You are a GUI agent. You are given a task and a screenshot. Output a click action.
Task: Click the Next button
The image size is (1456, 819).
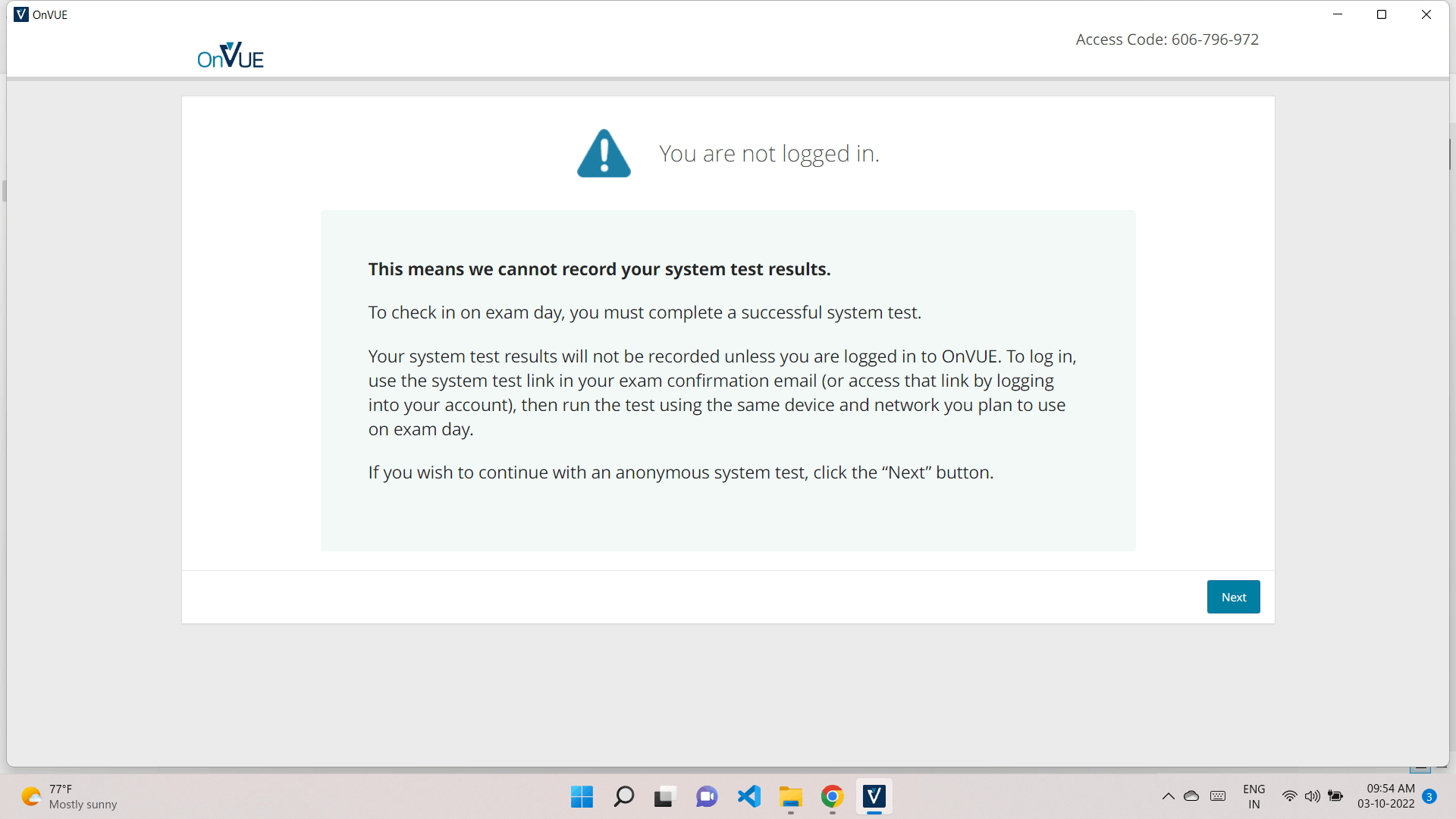click(x=1233, y=597)
